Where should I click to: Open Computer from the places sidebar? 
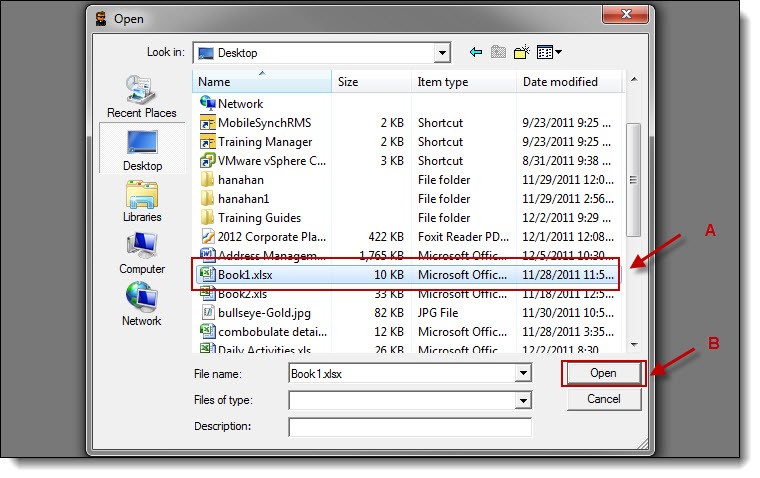coord(141,253)
